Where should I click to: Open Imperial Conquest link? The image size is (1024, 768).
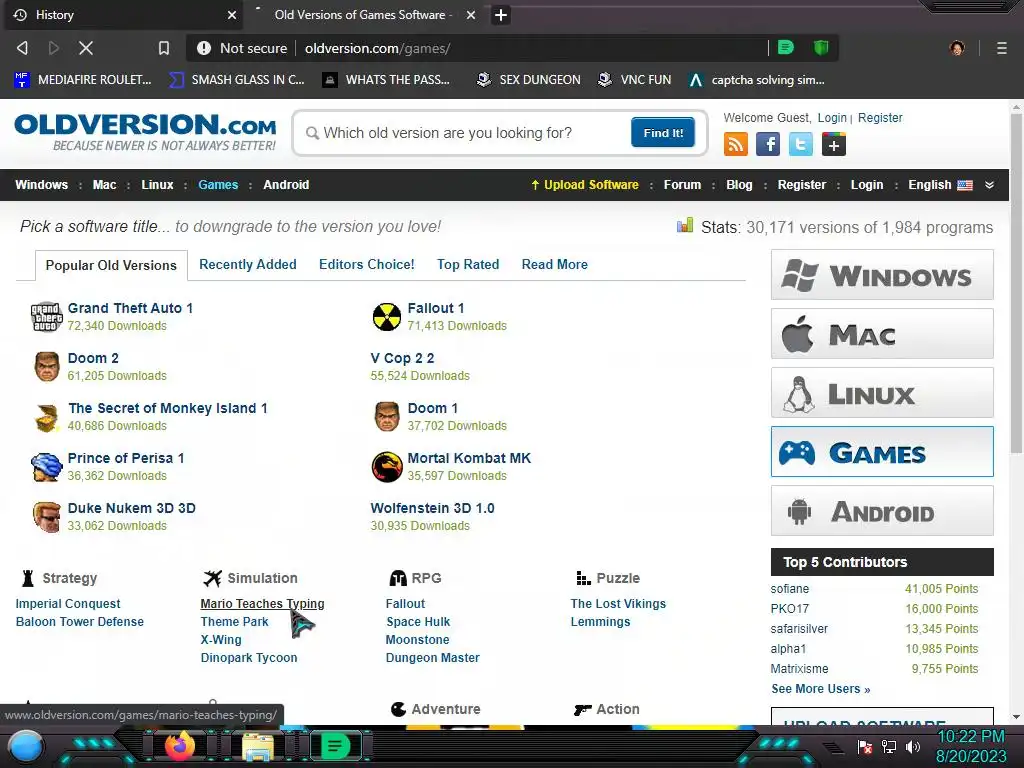68,603
